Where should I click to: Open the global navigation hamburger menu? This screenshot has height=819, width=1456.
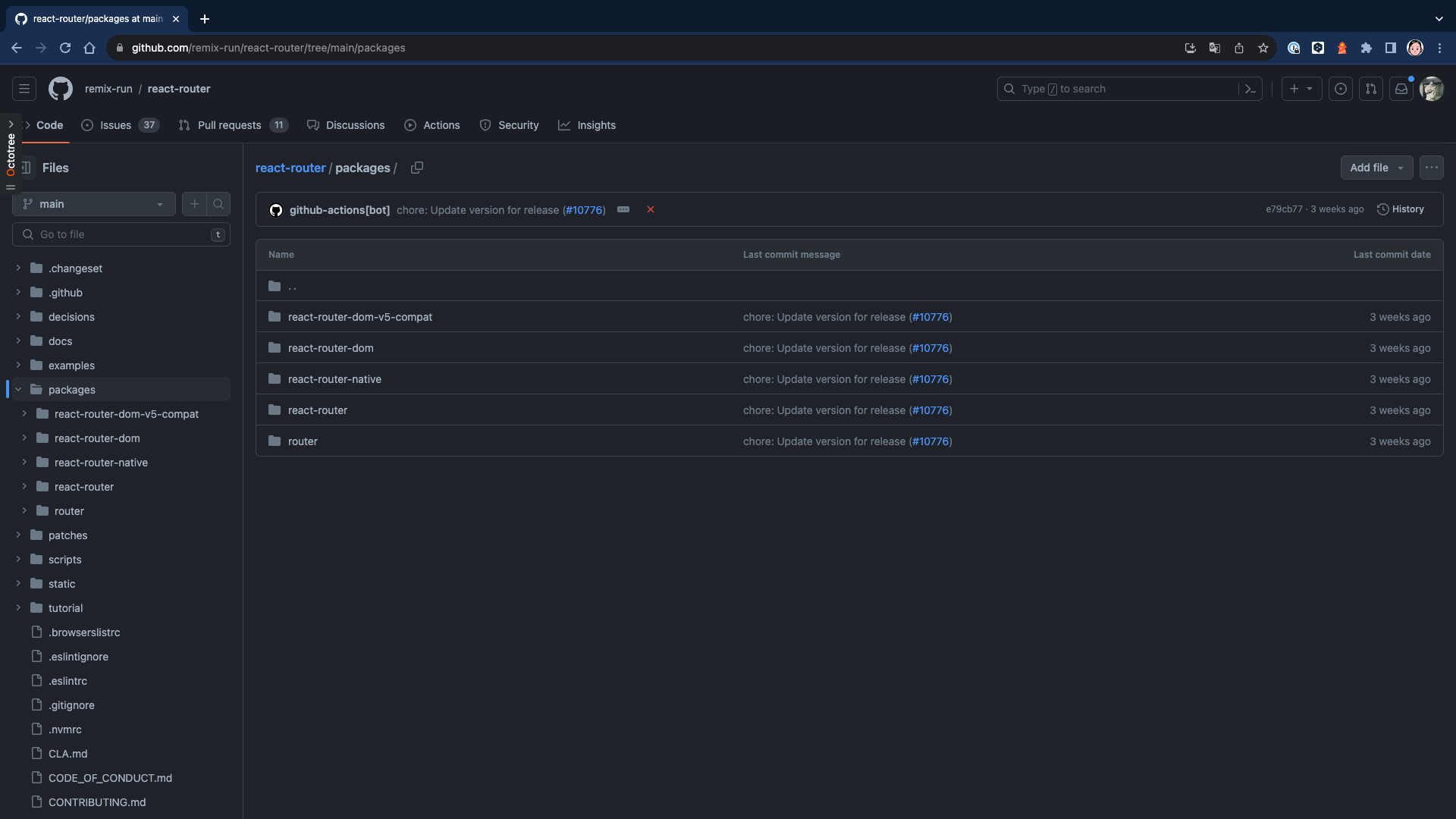(24, 89)
